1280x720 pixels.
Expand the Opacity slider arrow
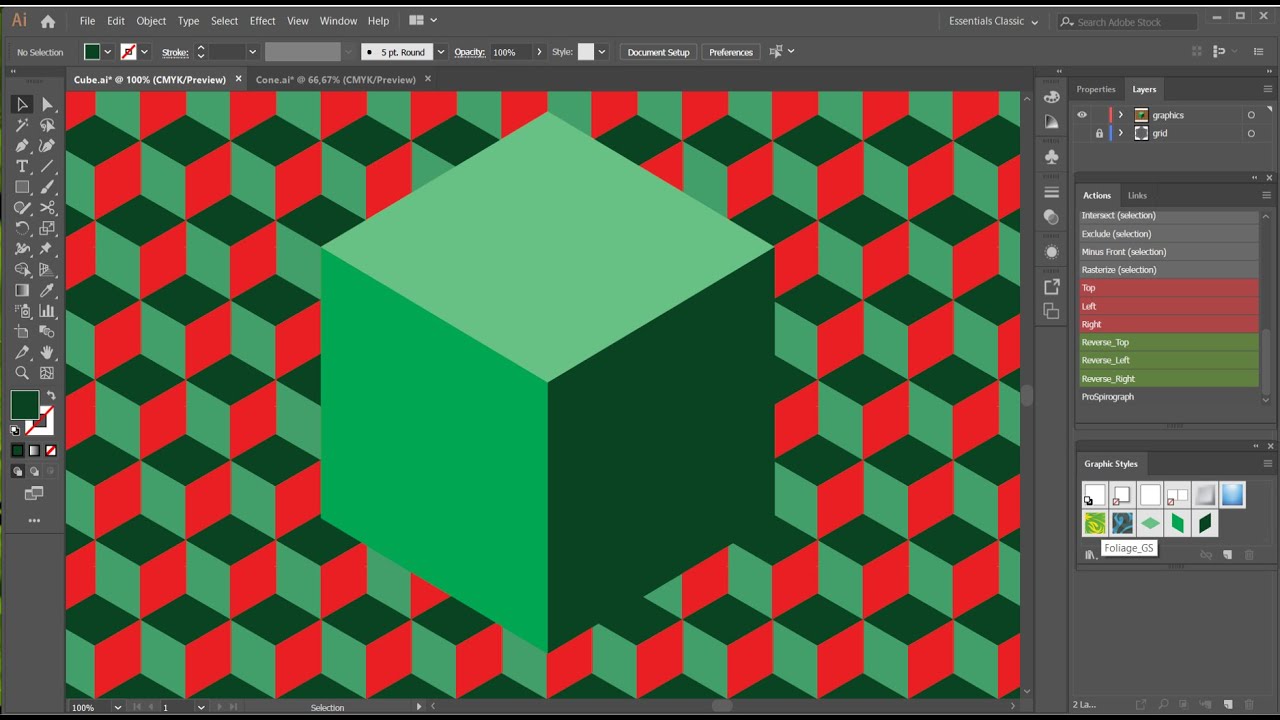click(x=540, y=52)
